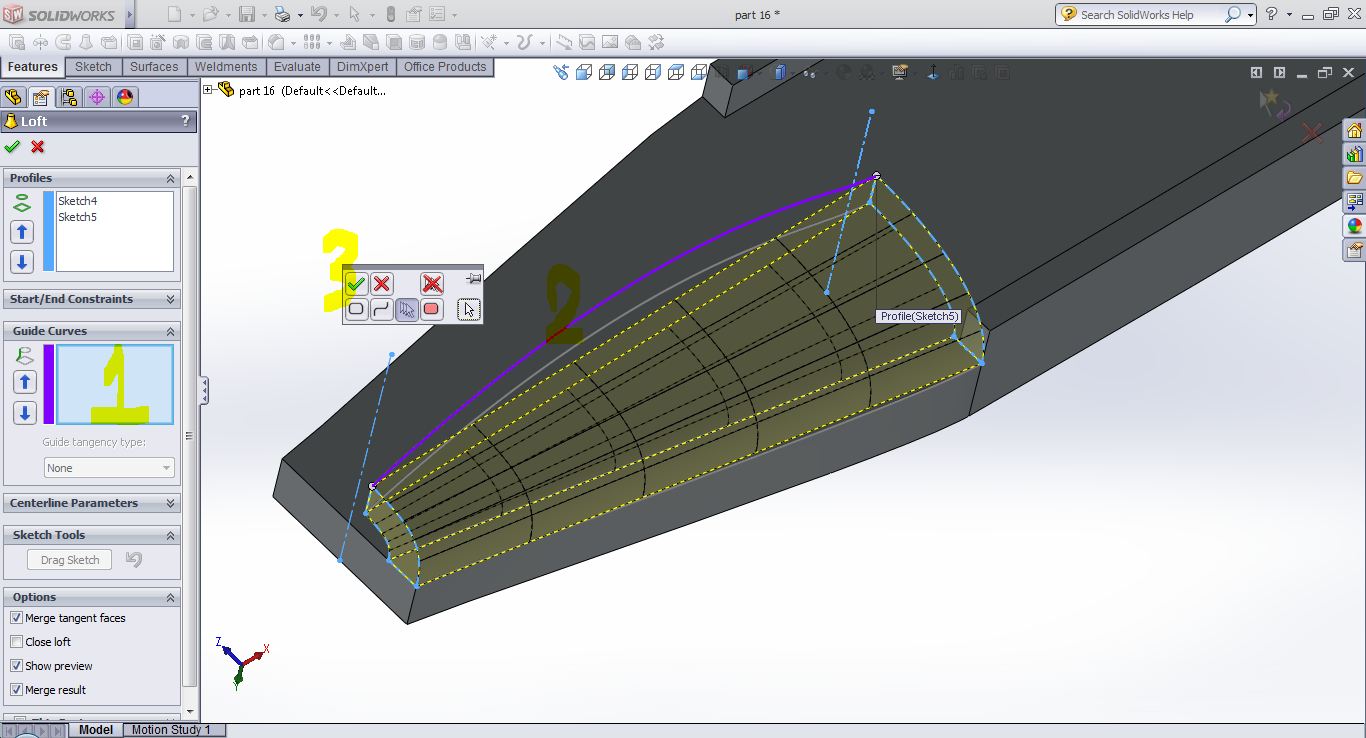Select Sketch5 in Profiles list

pyautogui.click(x=78, y=217)
